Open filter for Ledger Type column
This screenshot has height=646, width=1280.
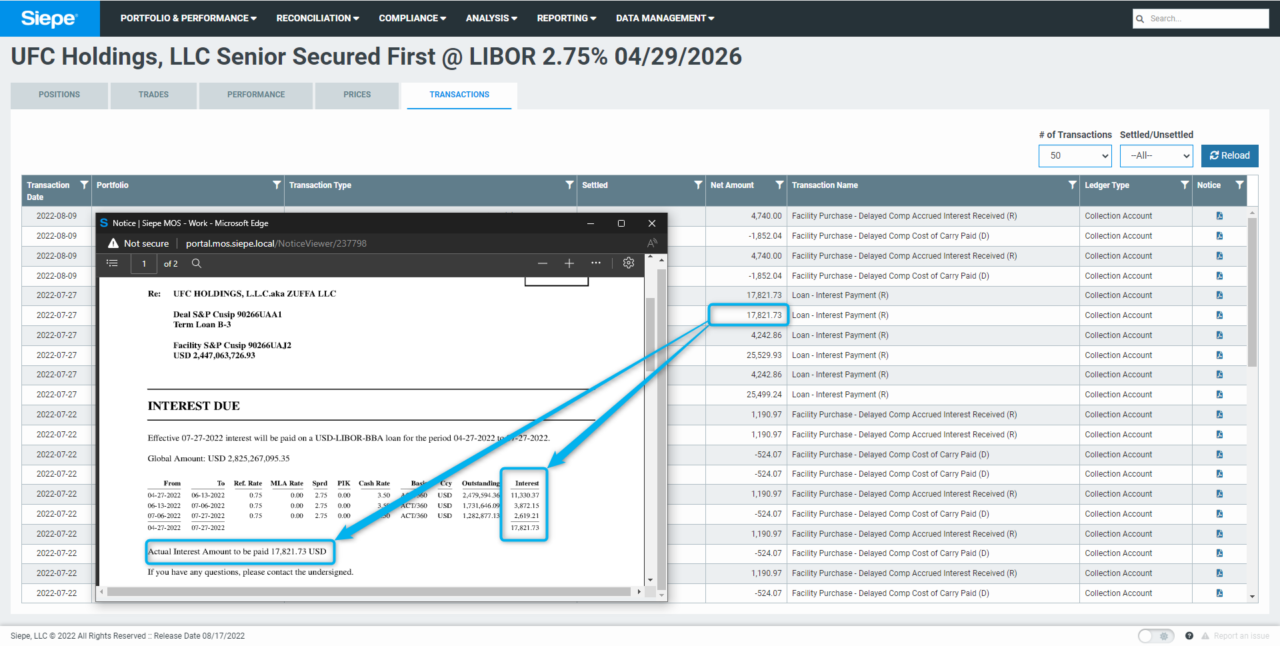point(1182,185)
